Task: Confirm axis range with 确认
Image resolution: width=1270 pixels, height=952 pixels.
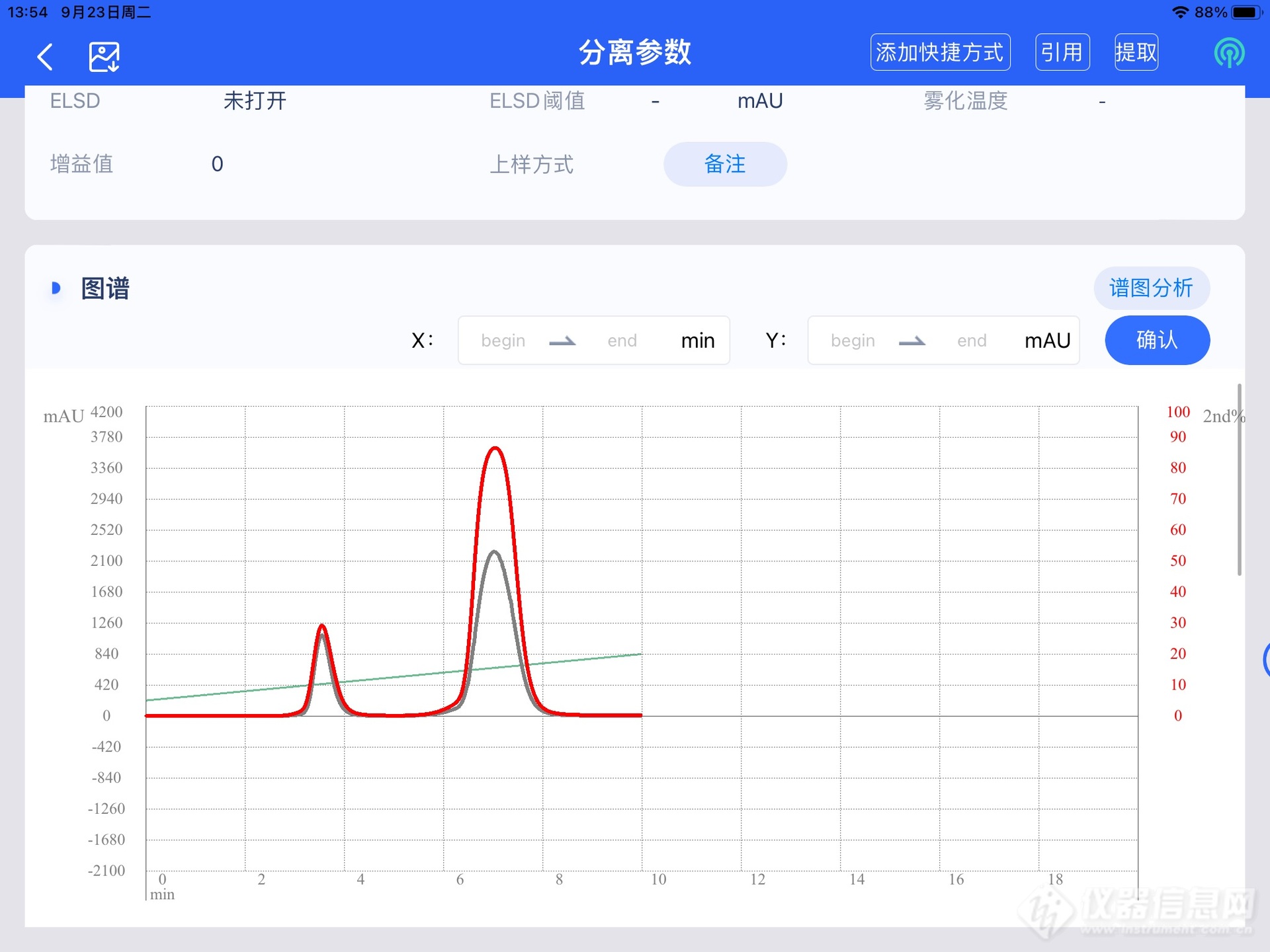Action: pyautogui.click(x=1157, y=340)
